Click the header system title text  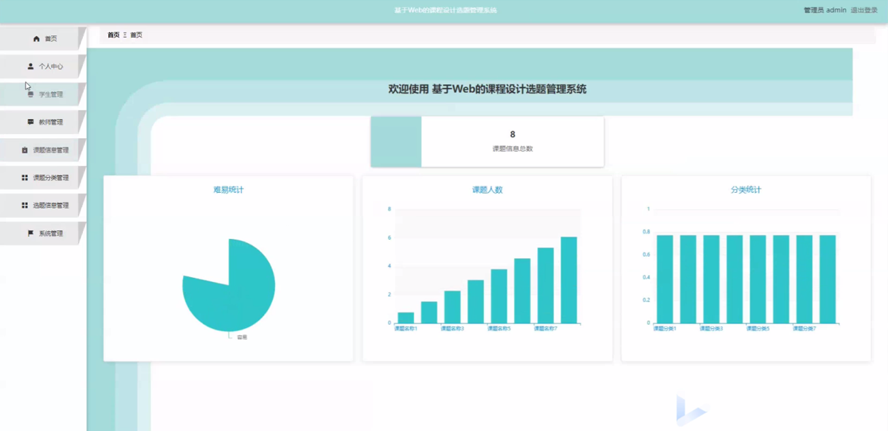445,10
